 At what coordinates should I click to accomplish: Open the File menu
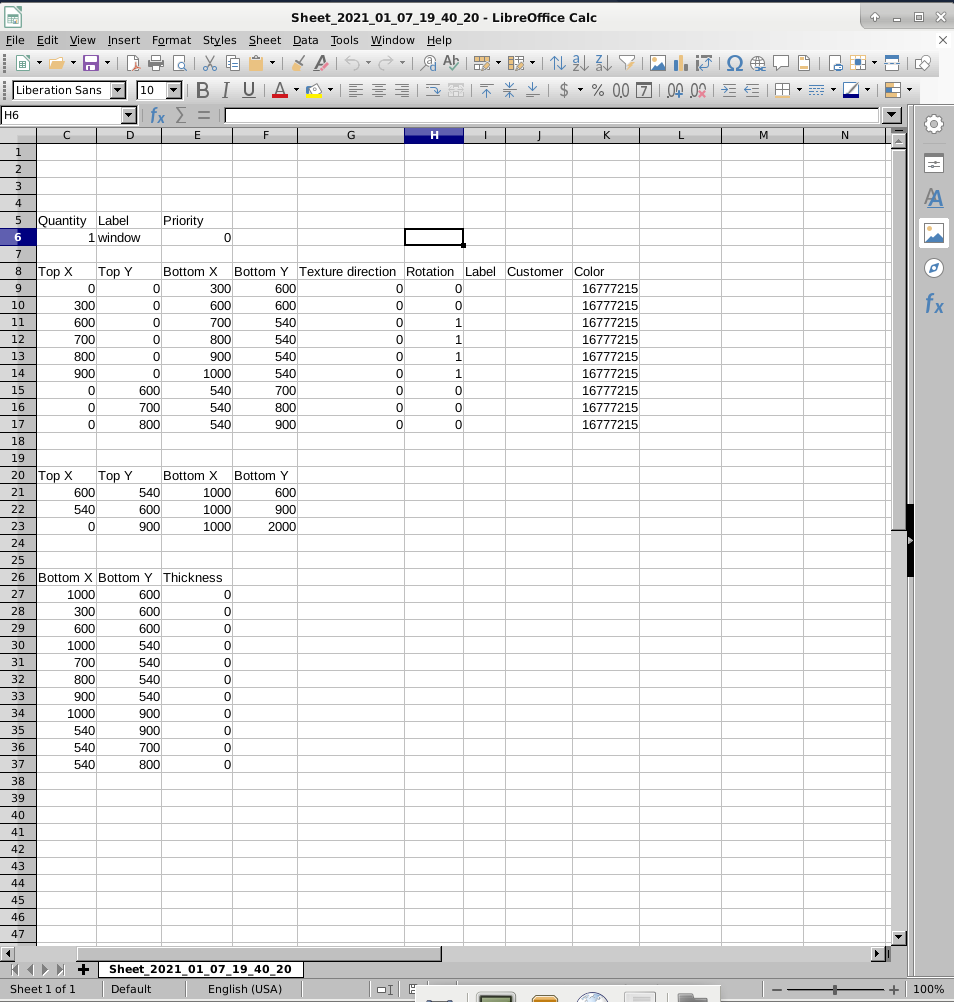15,40
